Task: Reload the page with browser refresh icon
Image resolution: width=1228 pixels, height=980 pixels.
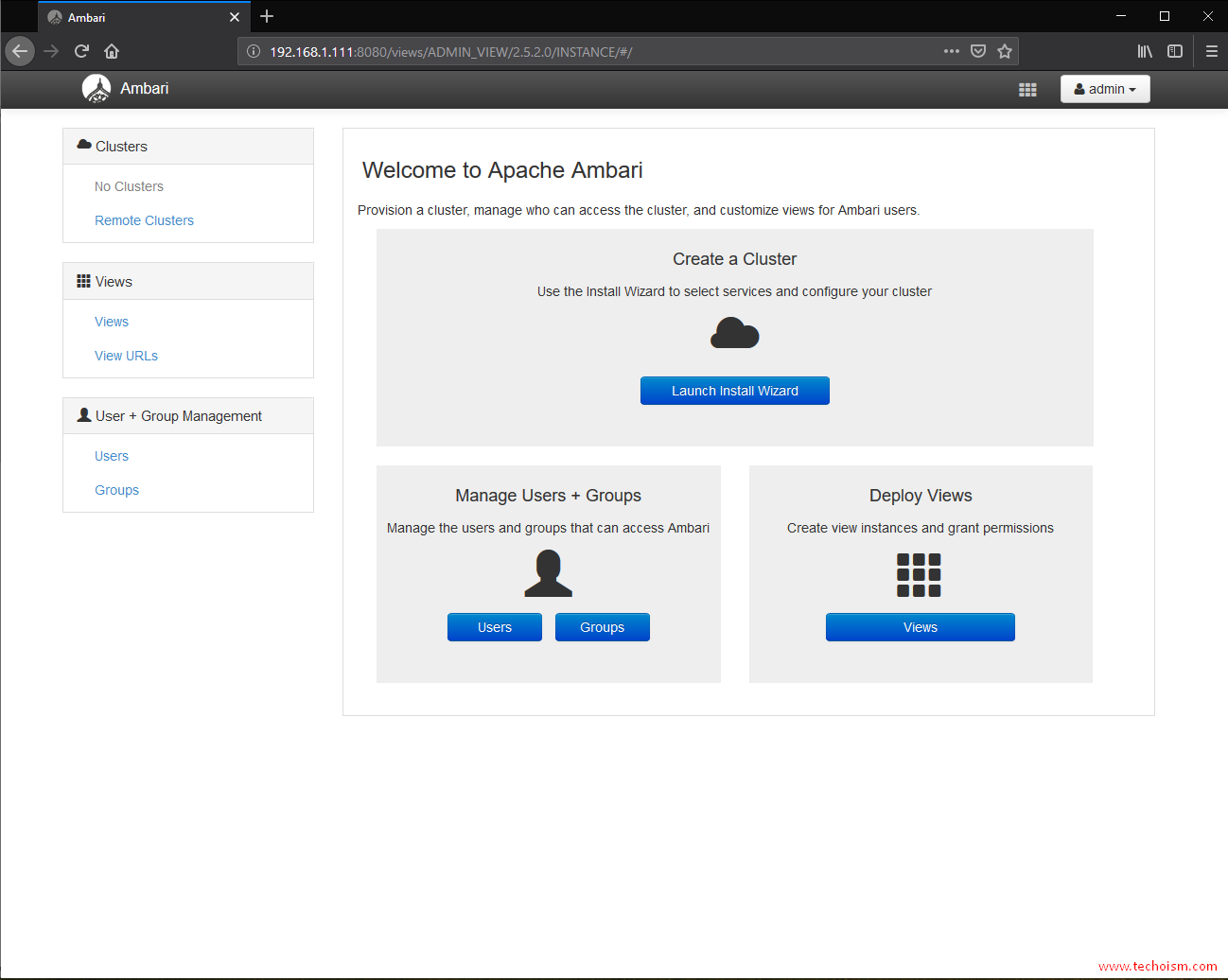Action: [x=81, y=51]
